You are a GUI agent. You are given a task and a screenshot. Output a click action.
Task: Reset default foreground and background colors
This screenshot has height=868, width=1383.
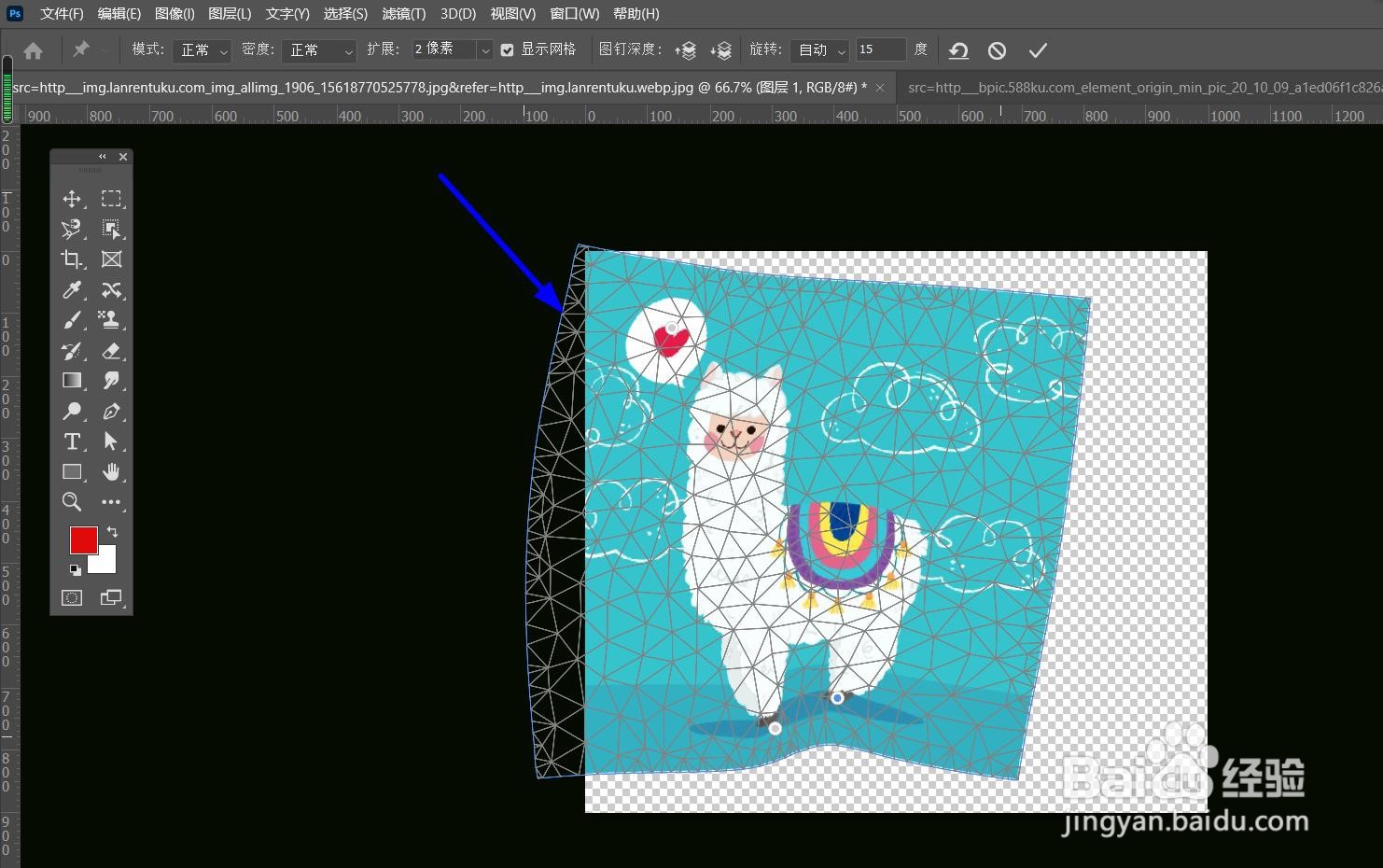tap(75, 569)
